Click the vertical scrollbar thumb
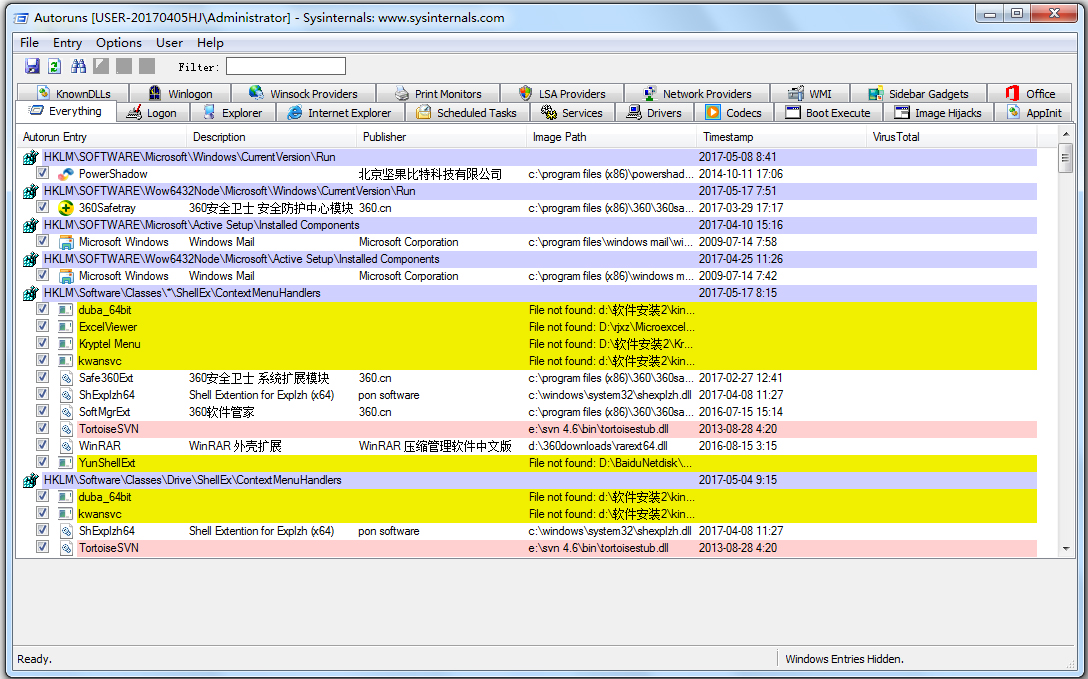 coord(1066,158)
